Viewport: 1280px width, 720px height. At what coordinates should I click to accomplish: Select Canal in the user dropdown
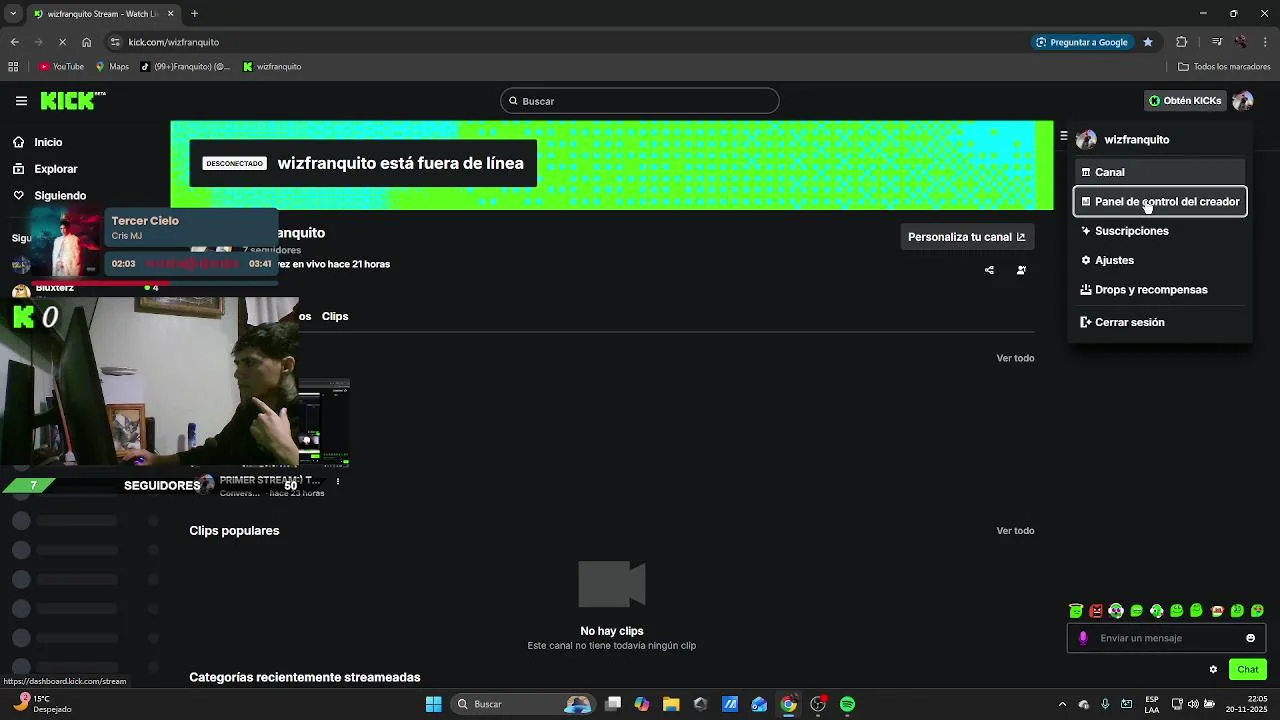pos(1159,172)
